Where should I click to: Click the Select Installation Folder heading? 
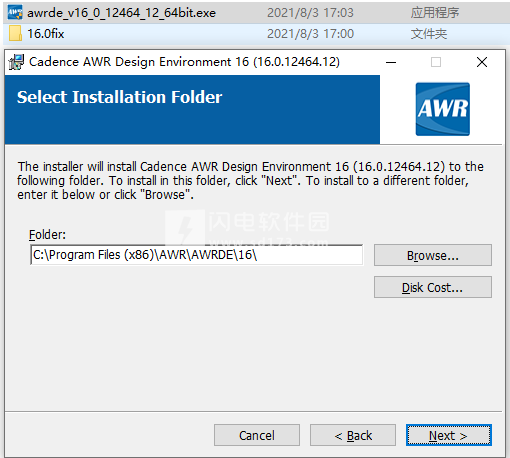coord(119,97)
